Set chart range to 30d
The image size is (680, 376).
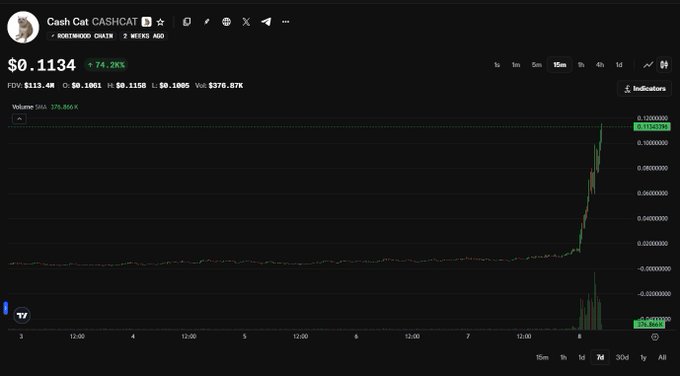[x=622, y=357]
